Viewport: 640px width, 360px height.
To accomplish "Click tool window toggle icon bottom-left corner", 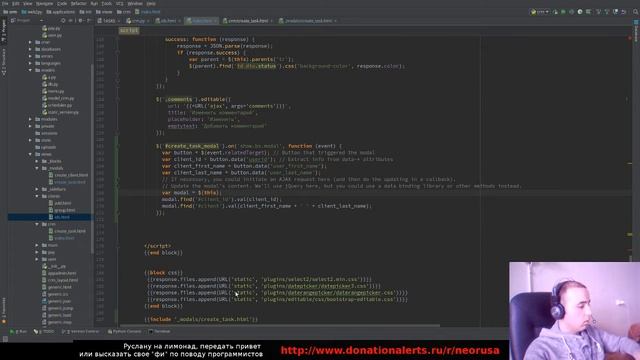I will [x=4, y=338].
